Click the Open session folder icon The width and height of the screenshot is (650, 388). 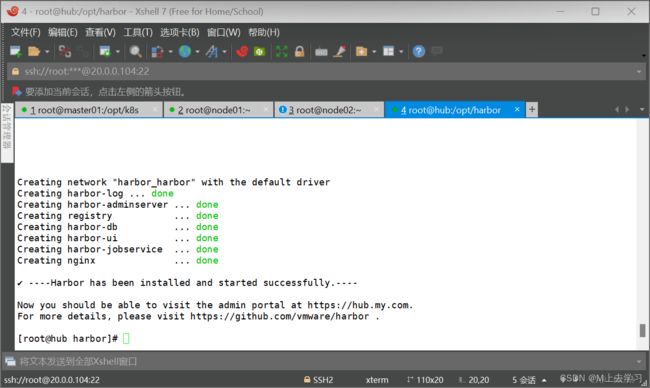click(x=34, y=51)
